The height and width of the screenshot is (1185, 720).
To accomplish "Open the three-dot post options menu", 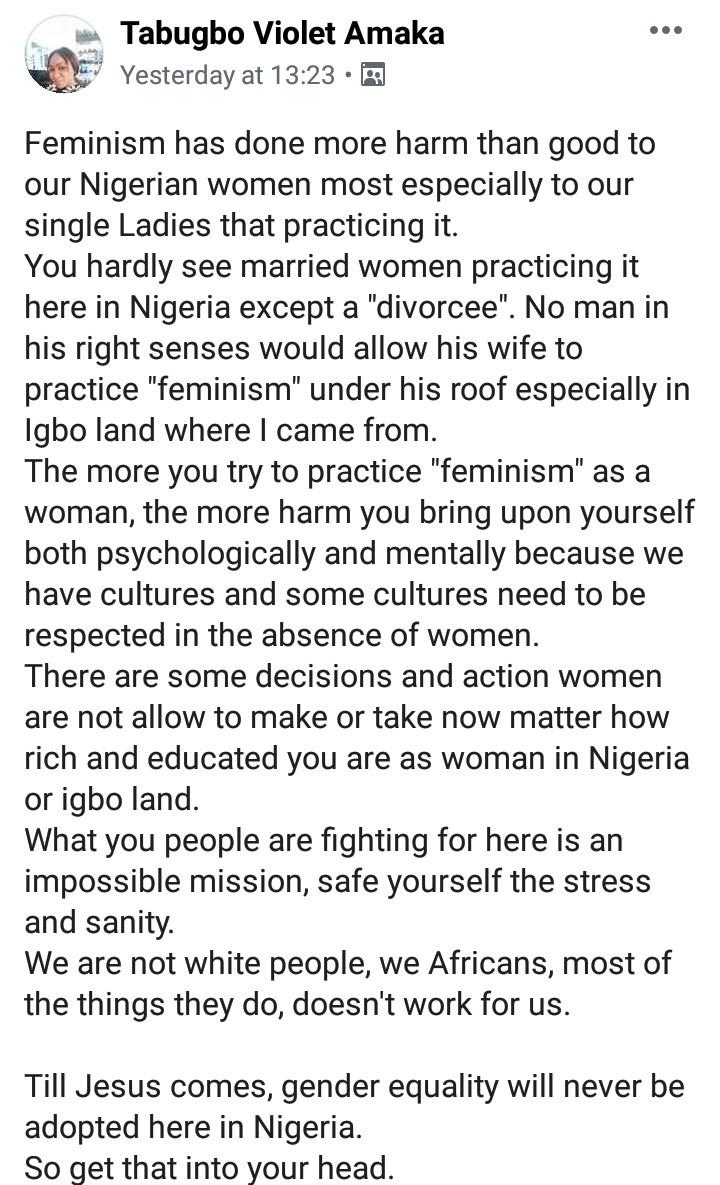I will 665,31.
